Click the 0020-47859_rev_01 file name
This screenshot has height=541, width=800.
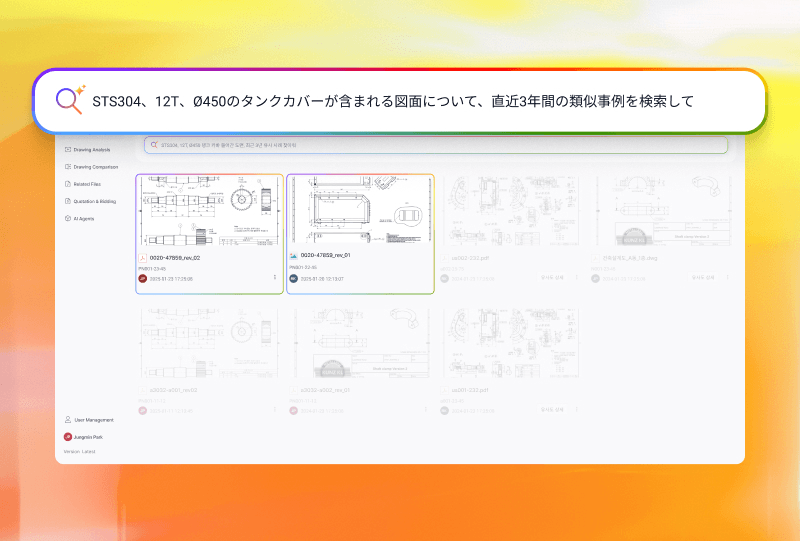[329, 257]
